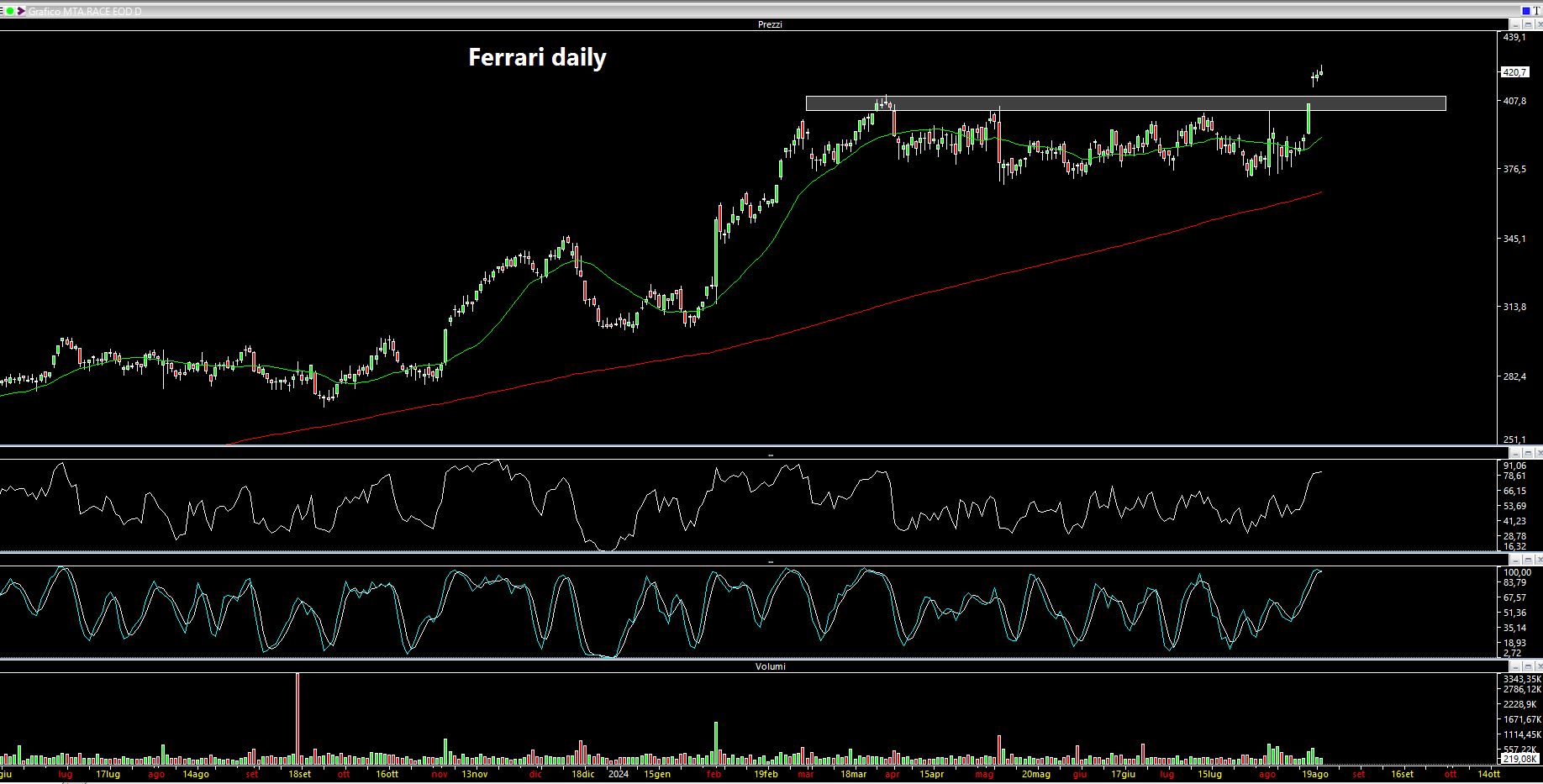
Task: Click the 14ott date axis label
Action: tap(1488, 774)
